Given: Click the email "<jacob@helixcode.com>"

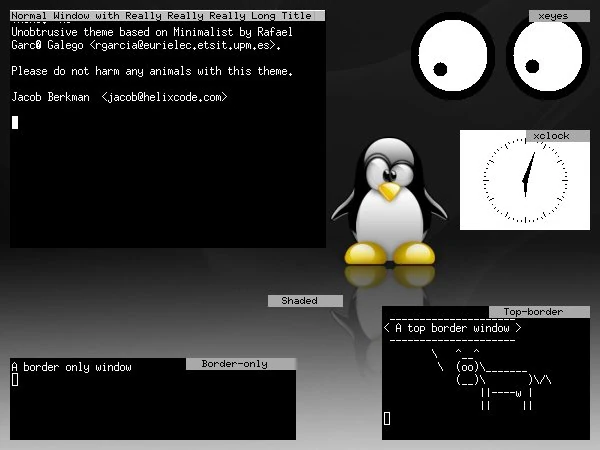Looking at the screenshot, I should pos(165,97).
